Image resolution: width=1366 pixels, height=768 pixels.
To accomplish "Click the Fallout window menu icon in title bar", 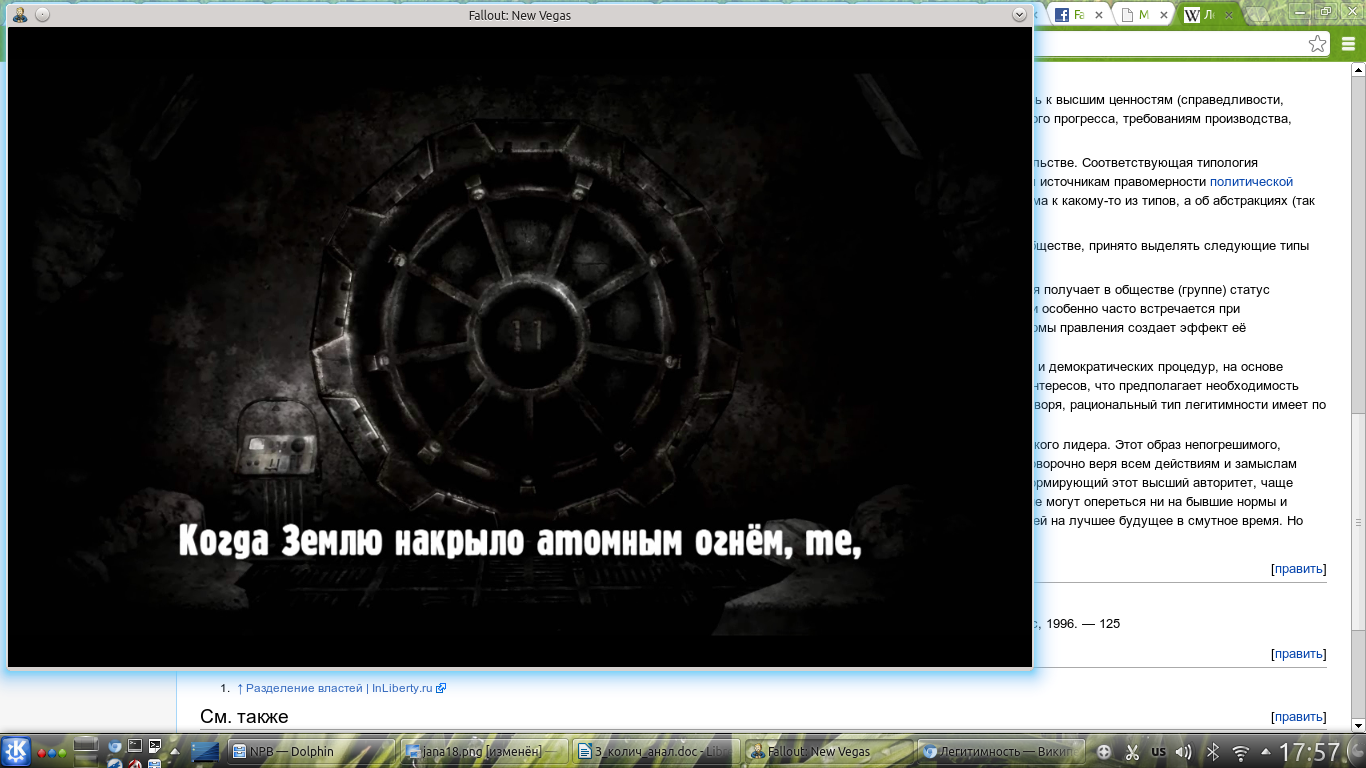I will [20, 15].
